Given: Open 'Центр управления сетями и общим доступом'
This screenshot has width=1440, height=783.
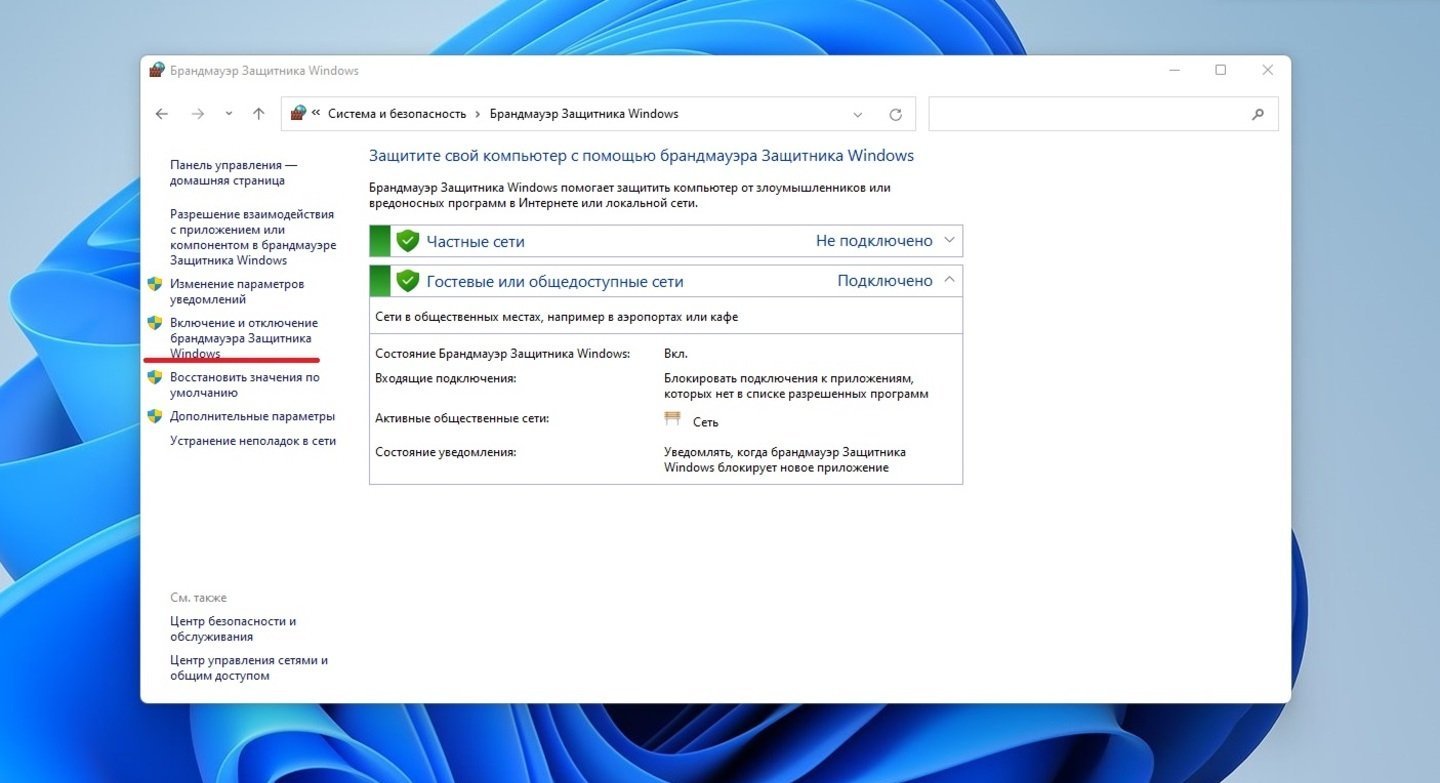Looking at the screenshot, I should 249,668.
